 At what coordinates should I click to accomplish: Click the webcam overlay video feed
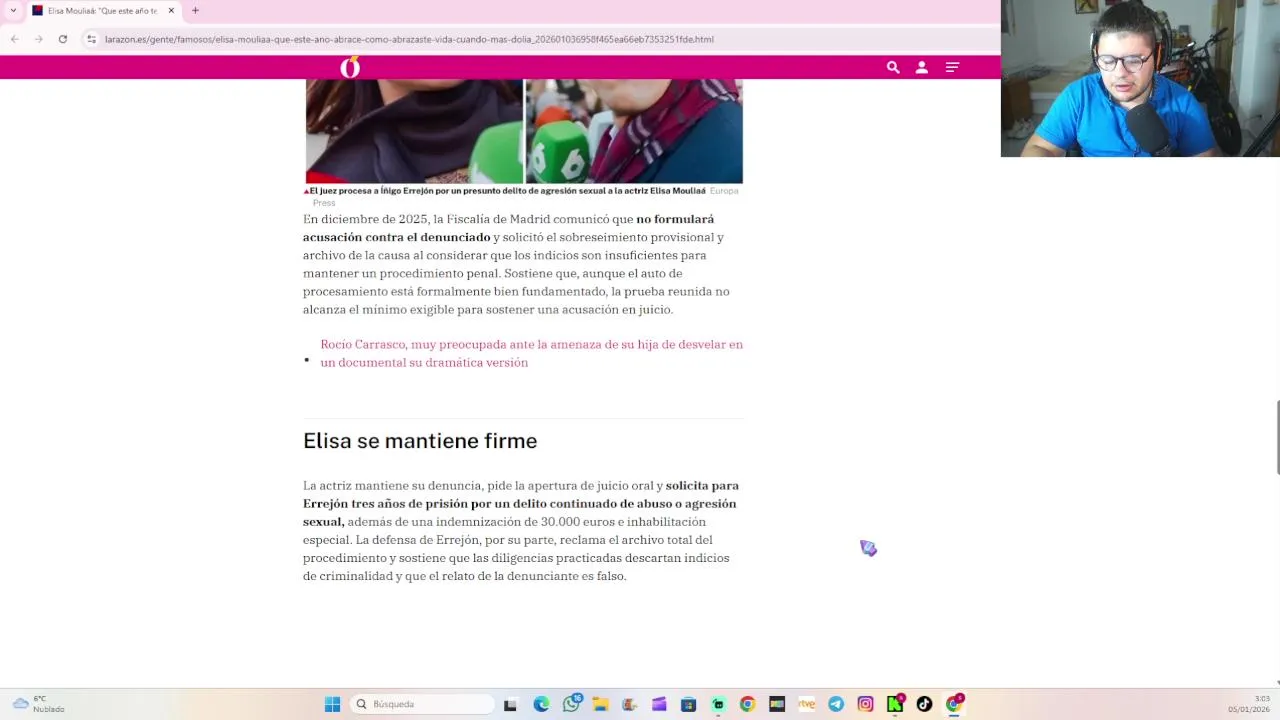[1140, 78]
